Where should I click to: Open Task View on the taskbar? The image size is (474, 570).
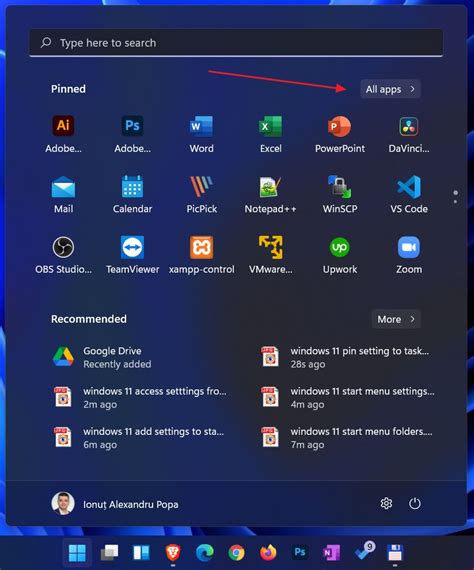click(109, 553)
